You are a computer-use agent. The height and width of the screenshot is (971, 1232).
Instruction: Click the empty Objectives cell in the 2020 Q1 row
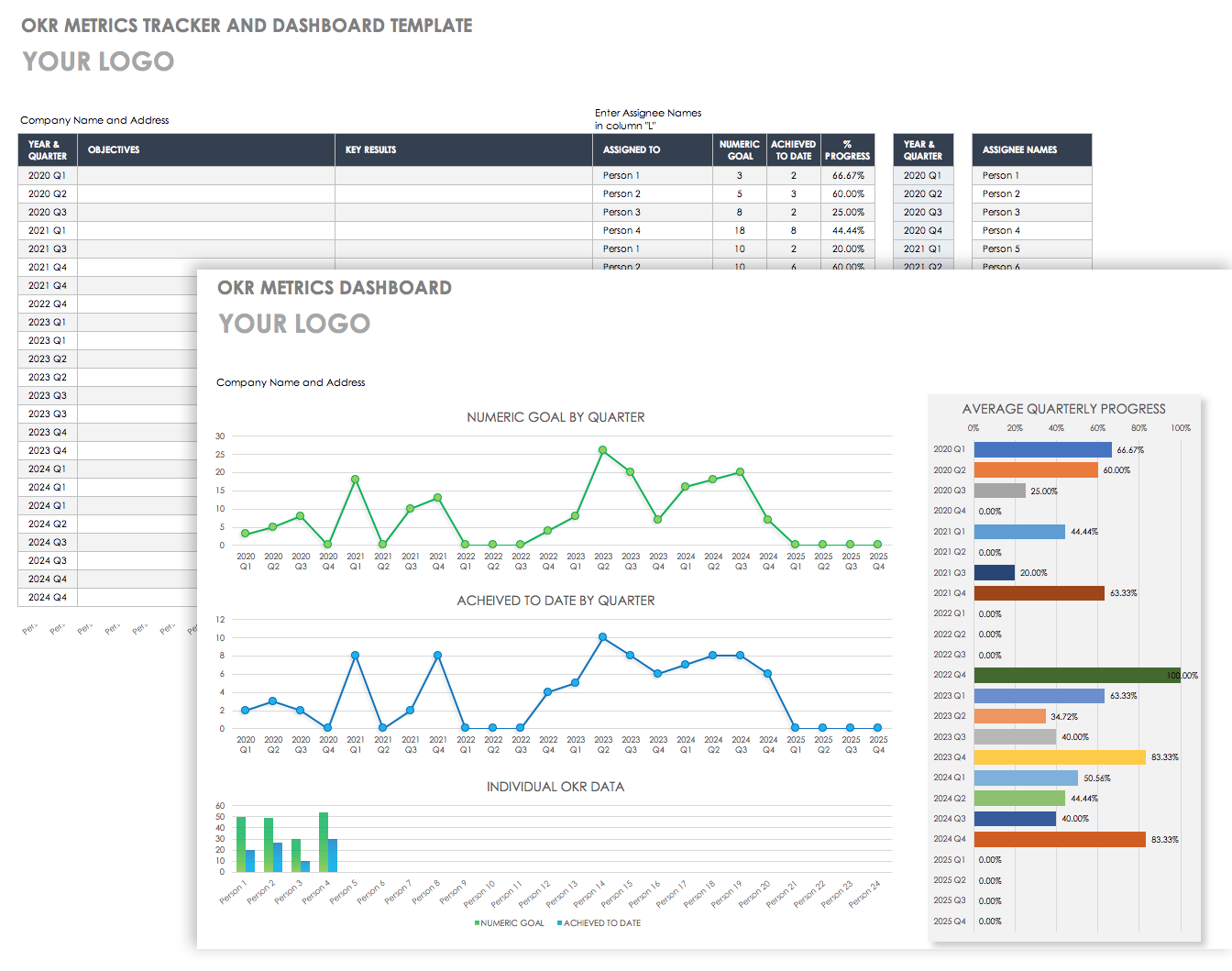206,175
